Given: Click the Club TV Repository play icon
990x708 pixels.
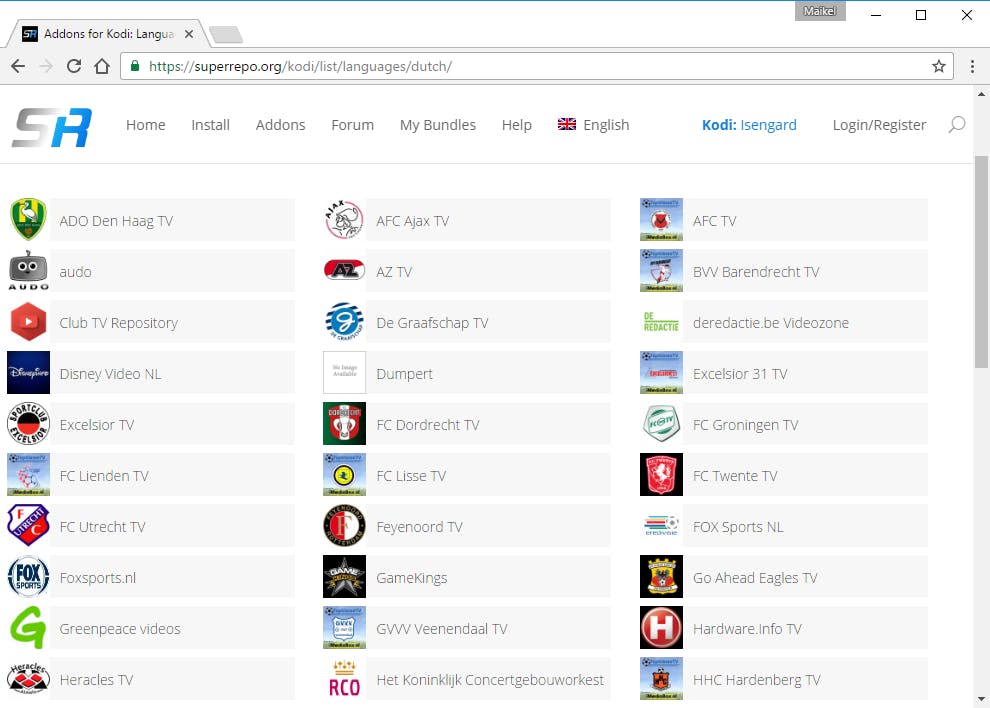Looking at the screenshot, I should tap(28, 321).
